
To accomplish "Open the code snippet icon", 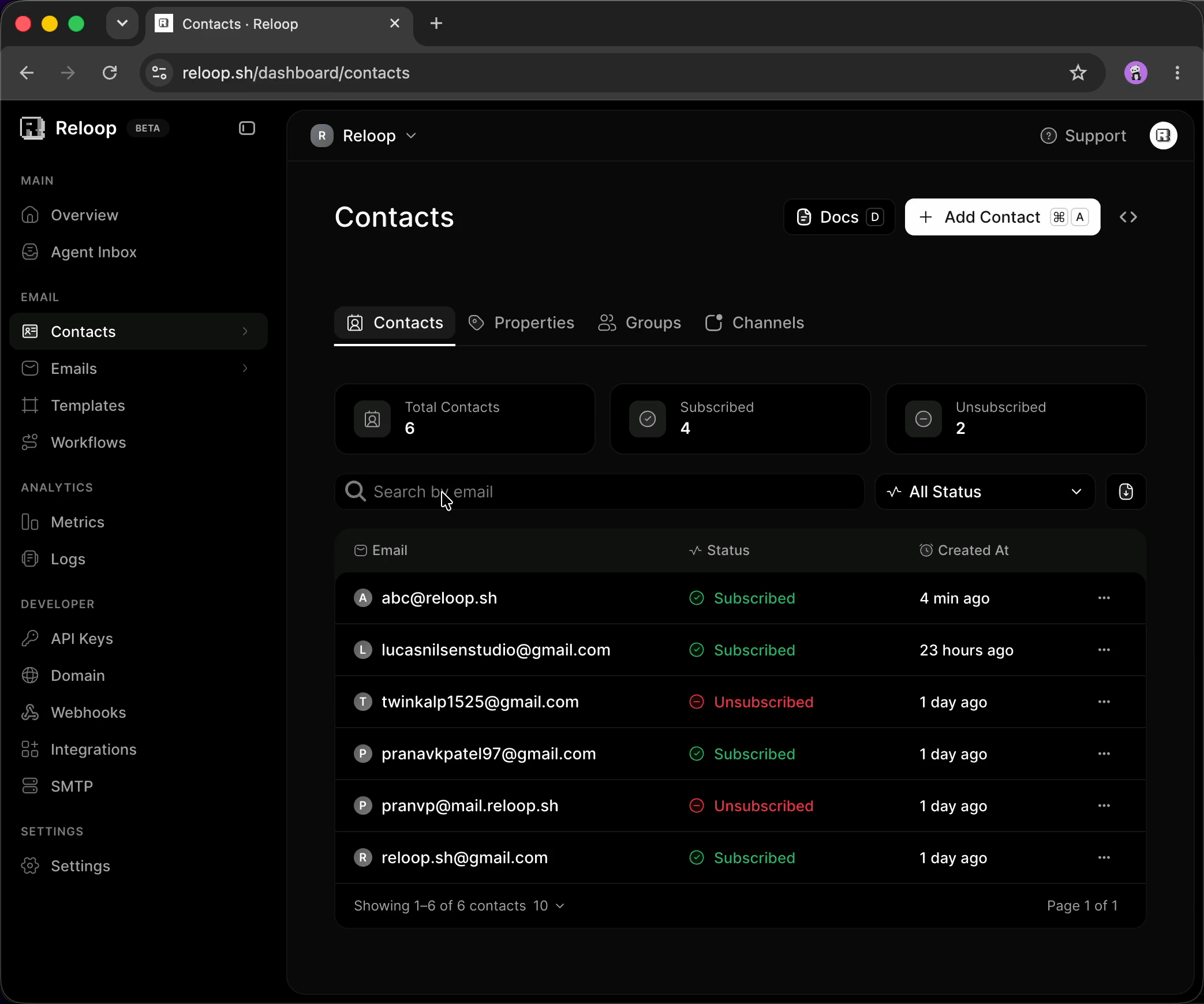I will click(x=1128, y=217).
